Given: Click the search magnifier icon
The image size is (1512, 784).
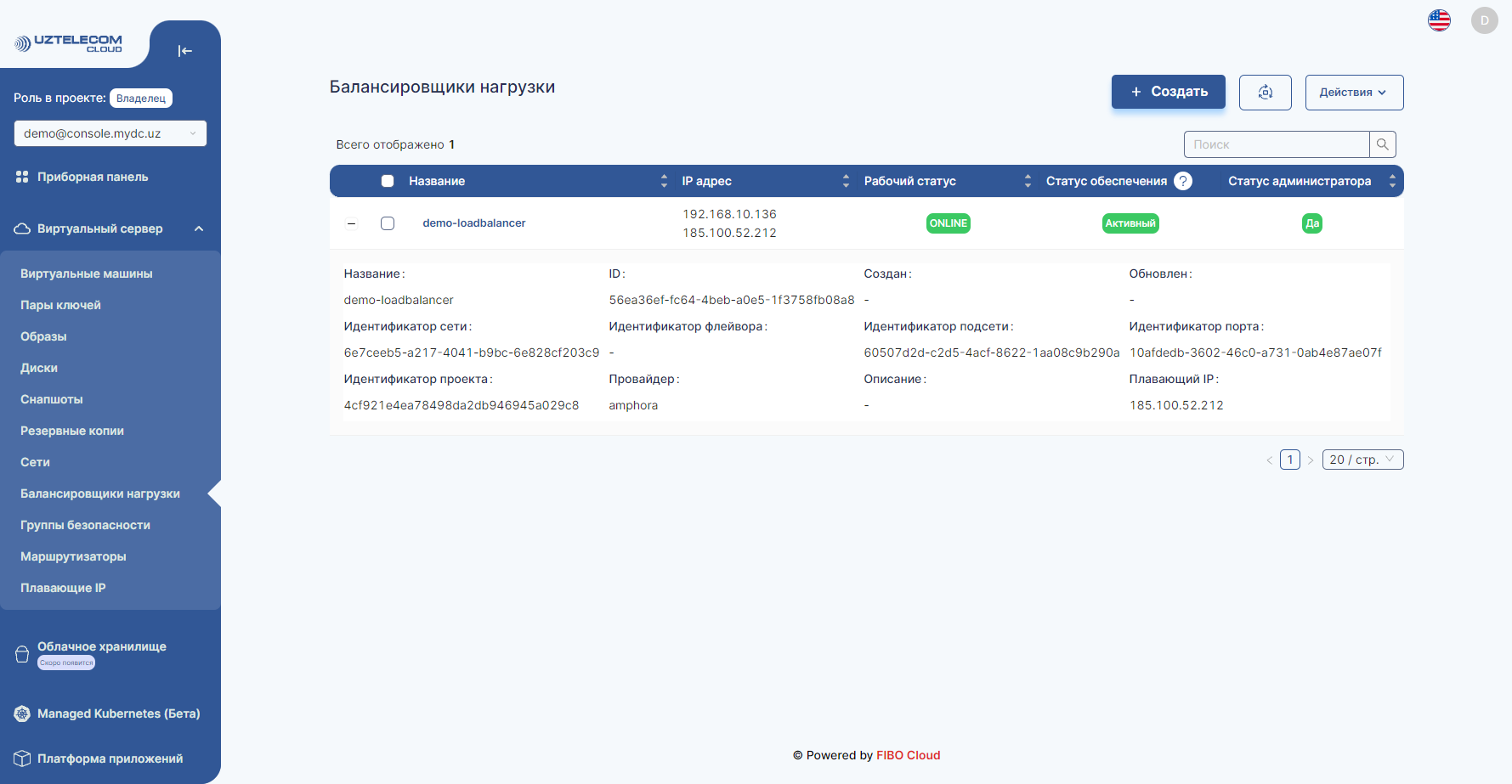Looking at the screenshot, I should click(1383, 144).
